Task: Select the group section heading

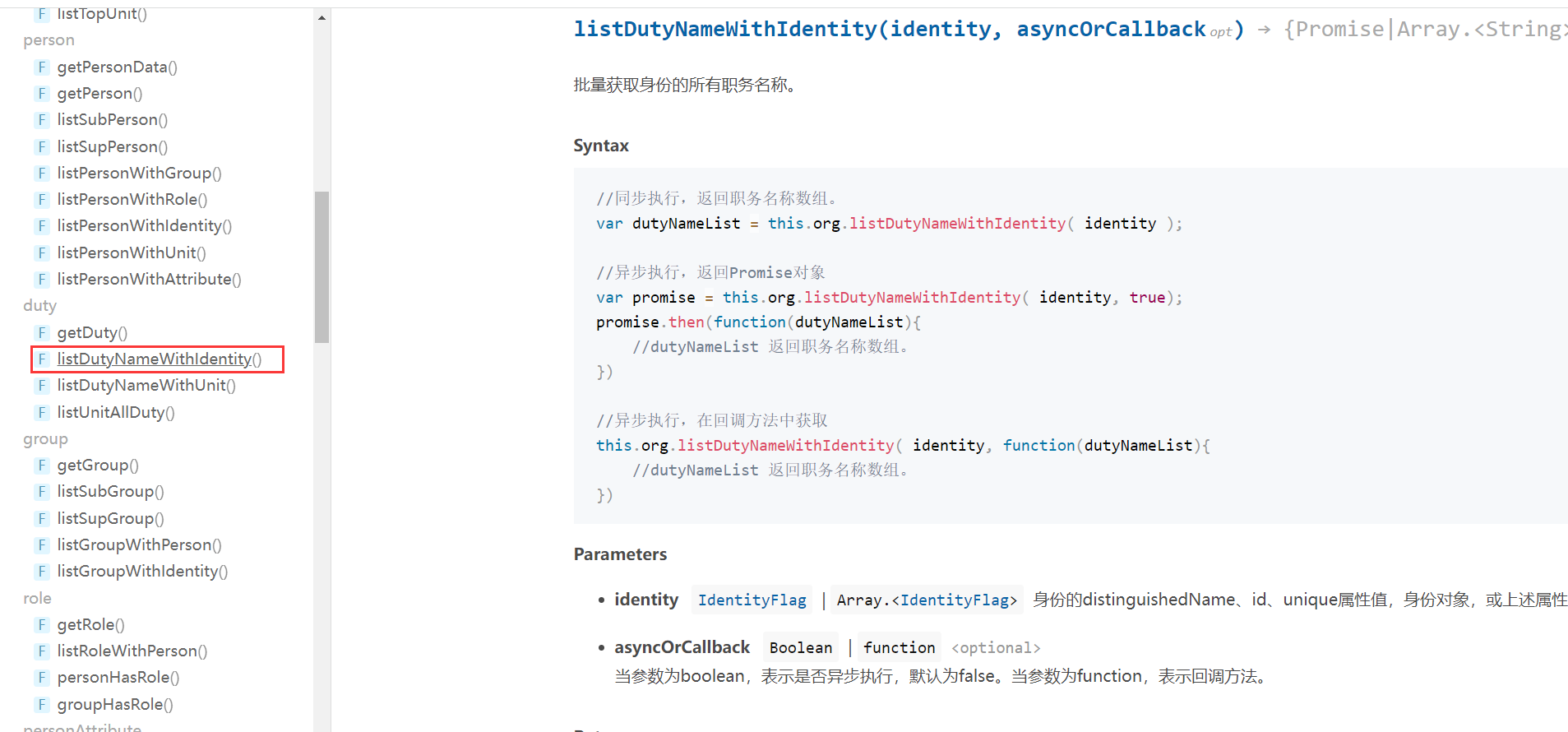Action: pyautogui.click(x=45, y=439)
